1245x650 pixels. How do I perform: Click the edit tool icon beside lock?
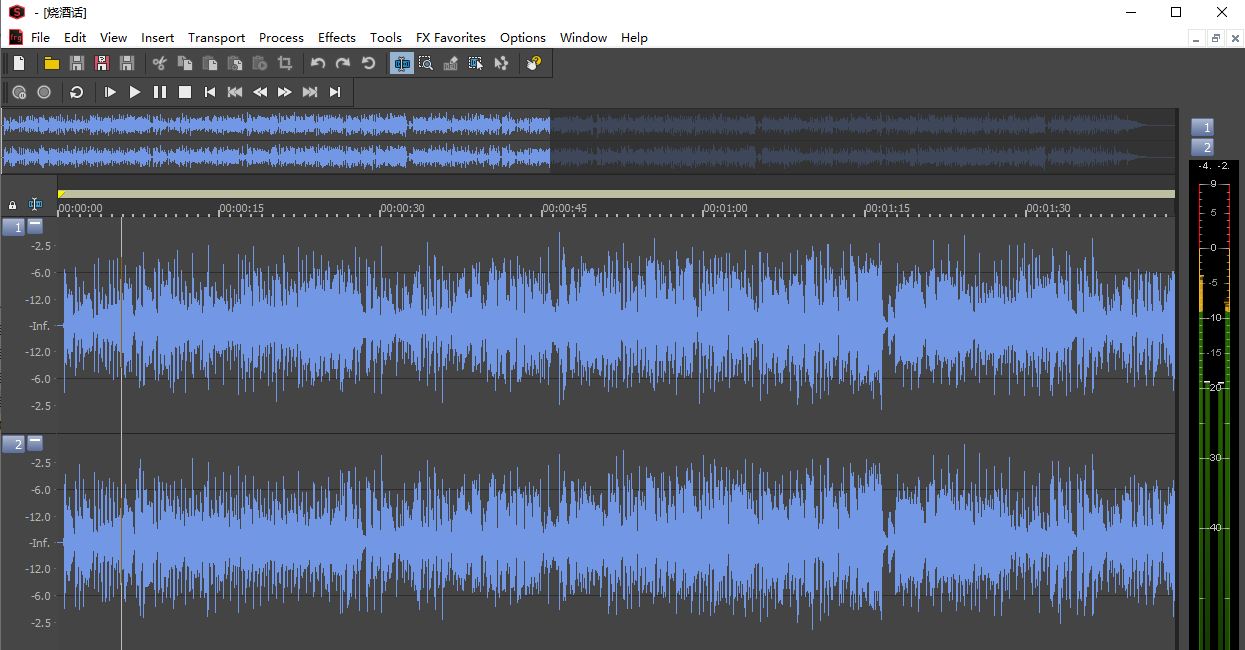(x=35, y=204)
